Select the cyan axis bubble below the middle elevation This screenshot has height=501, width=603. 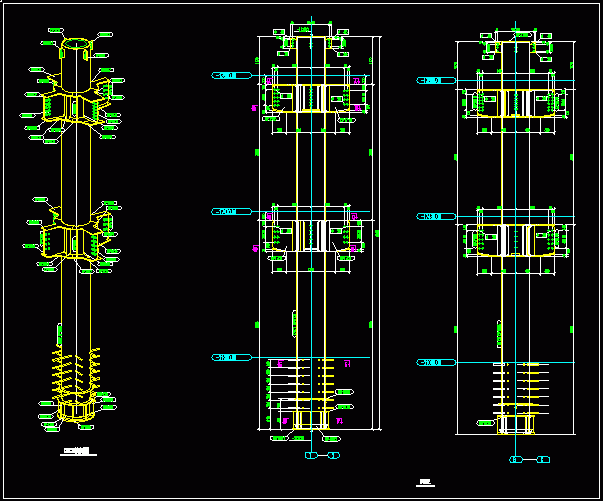pyautogui.click(x=321, y=456)
